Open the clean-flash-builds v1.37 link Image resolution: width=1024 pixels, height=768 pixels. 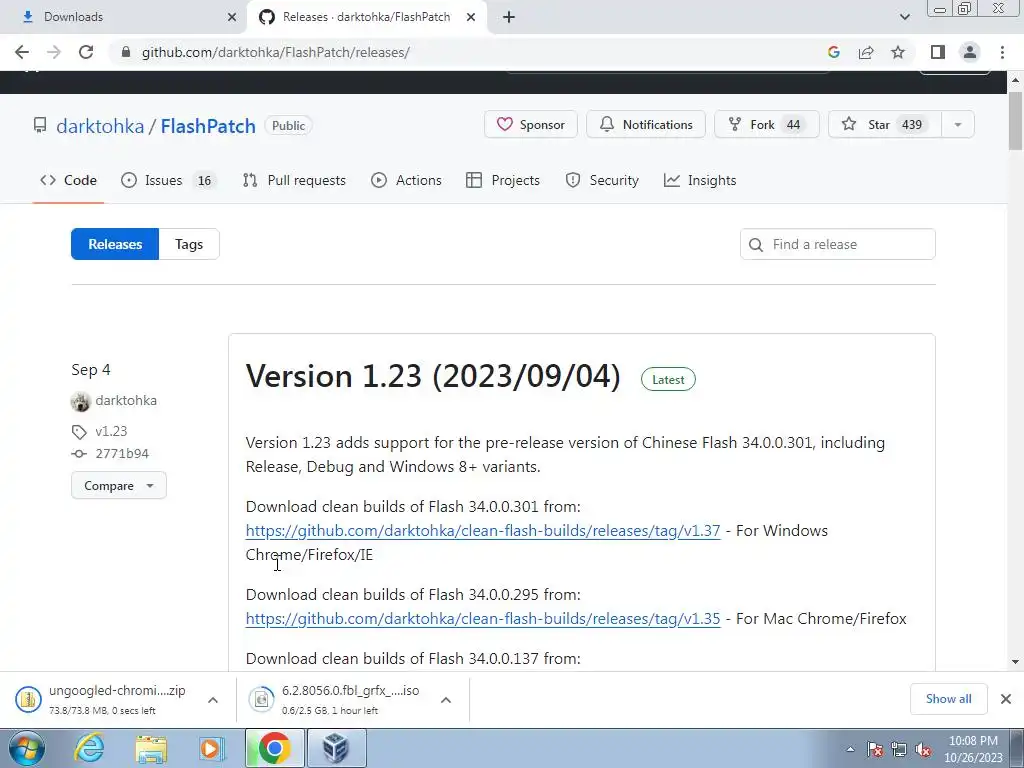[x=483, y=530]
